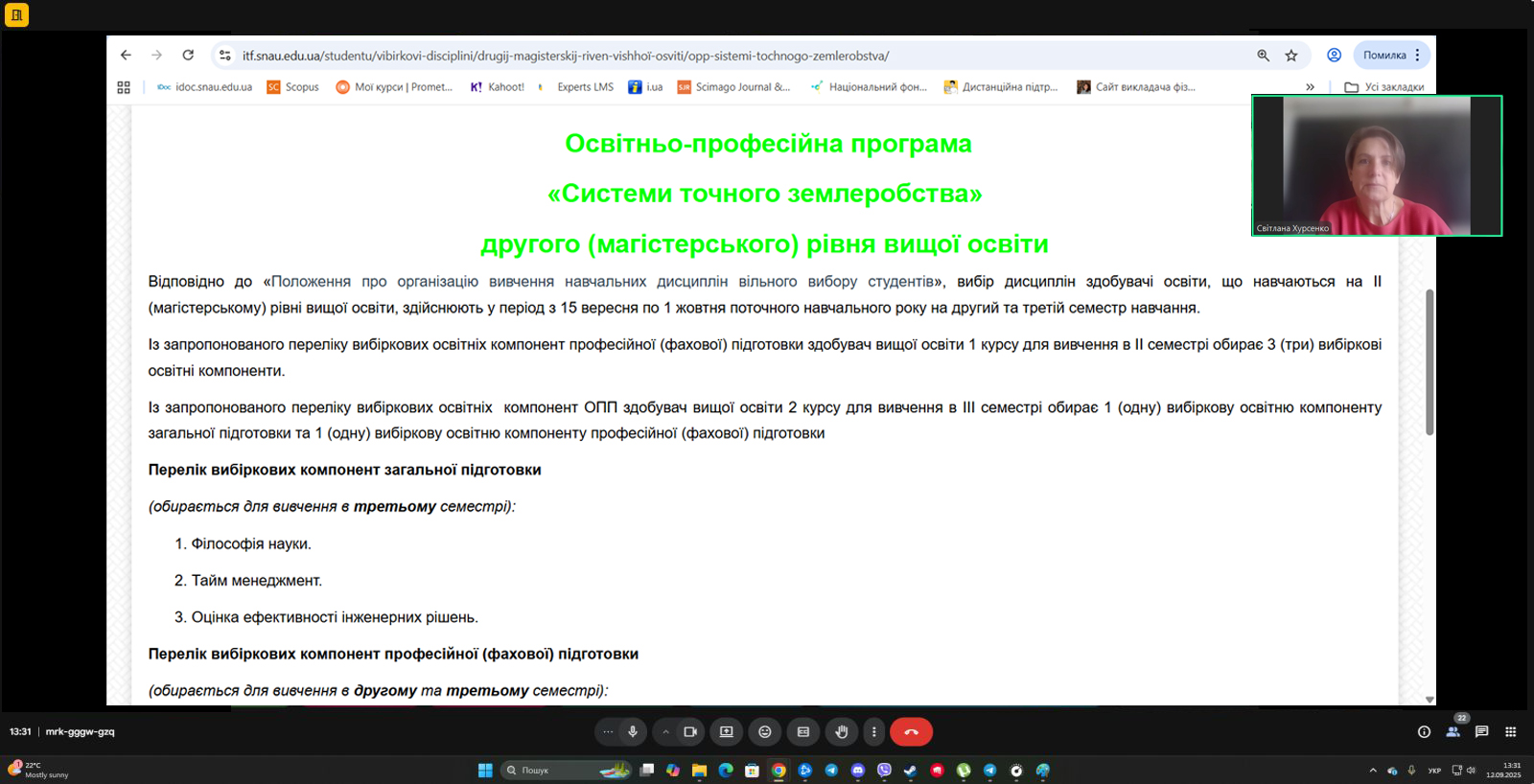Open Discord from the taskbar
1534x784 pixels.
pos(857,771)
